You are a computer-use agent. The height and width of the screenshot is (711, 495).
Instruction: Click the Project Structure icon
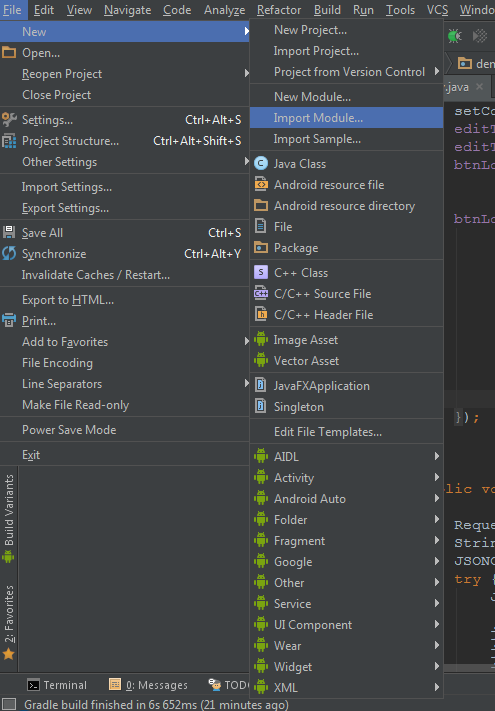(9, 141)
